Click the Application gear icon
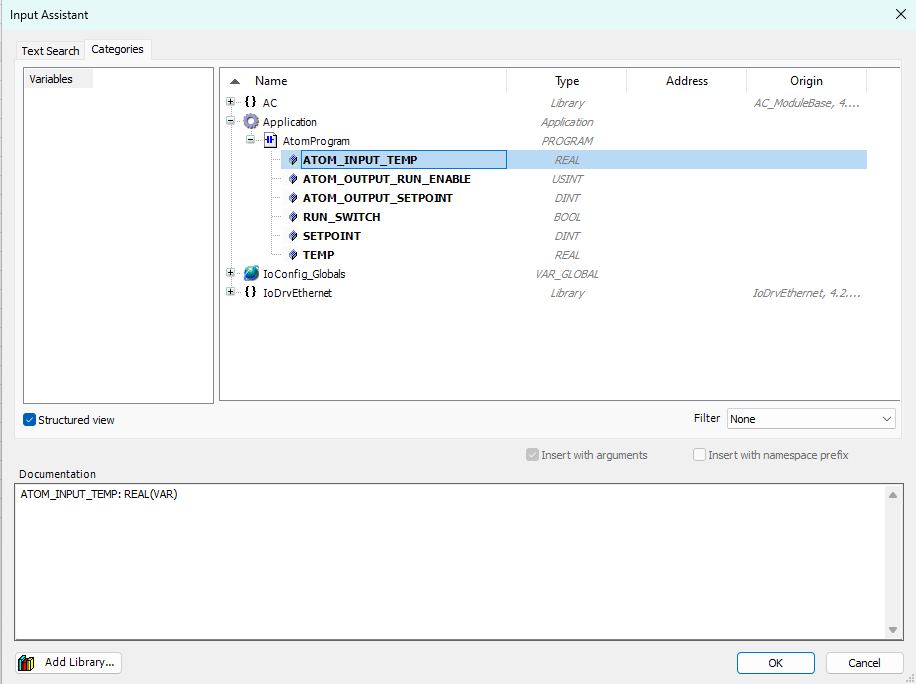Viewport: 916px width, 684px height. [x=250, y=122]
